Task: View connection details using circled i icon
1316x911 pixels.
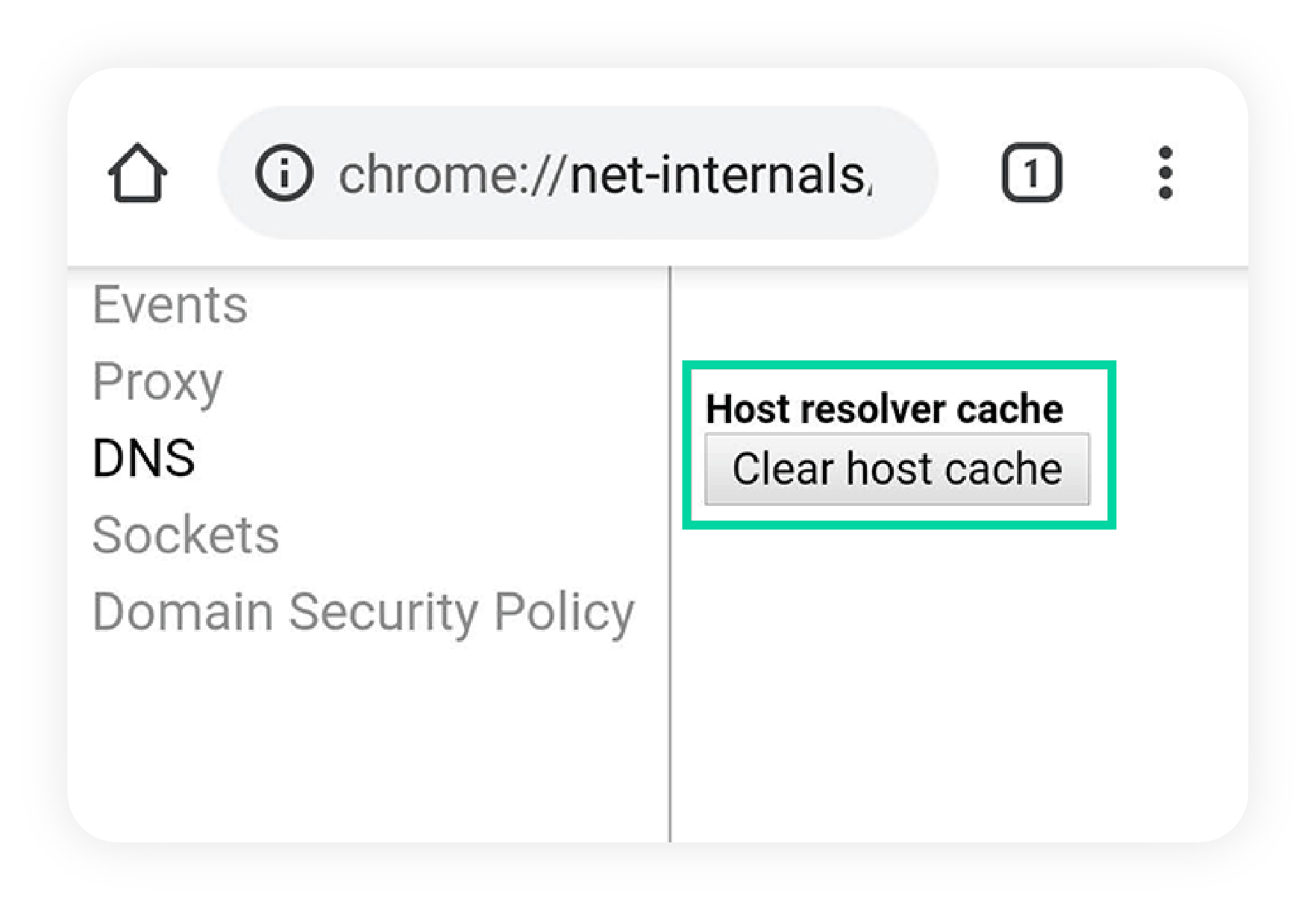Action: [x=283, y=173]
